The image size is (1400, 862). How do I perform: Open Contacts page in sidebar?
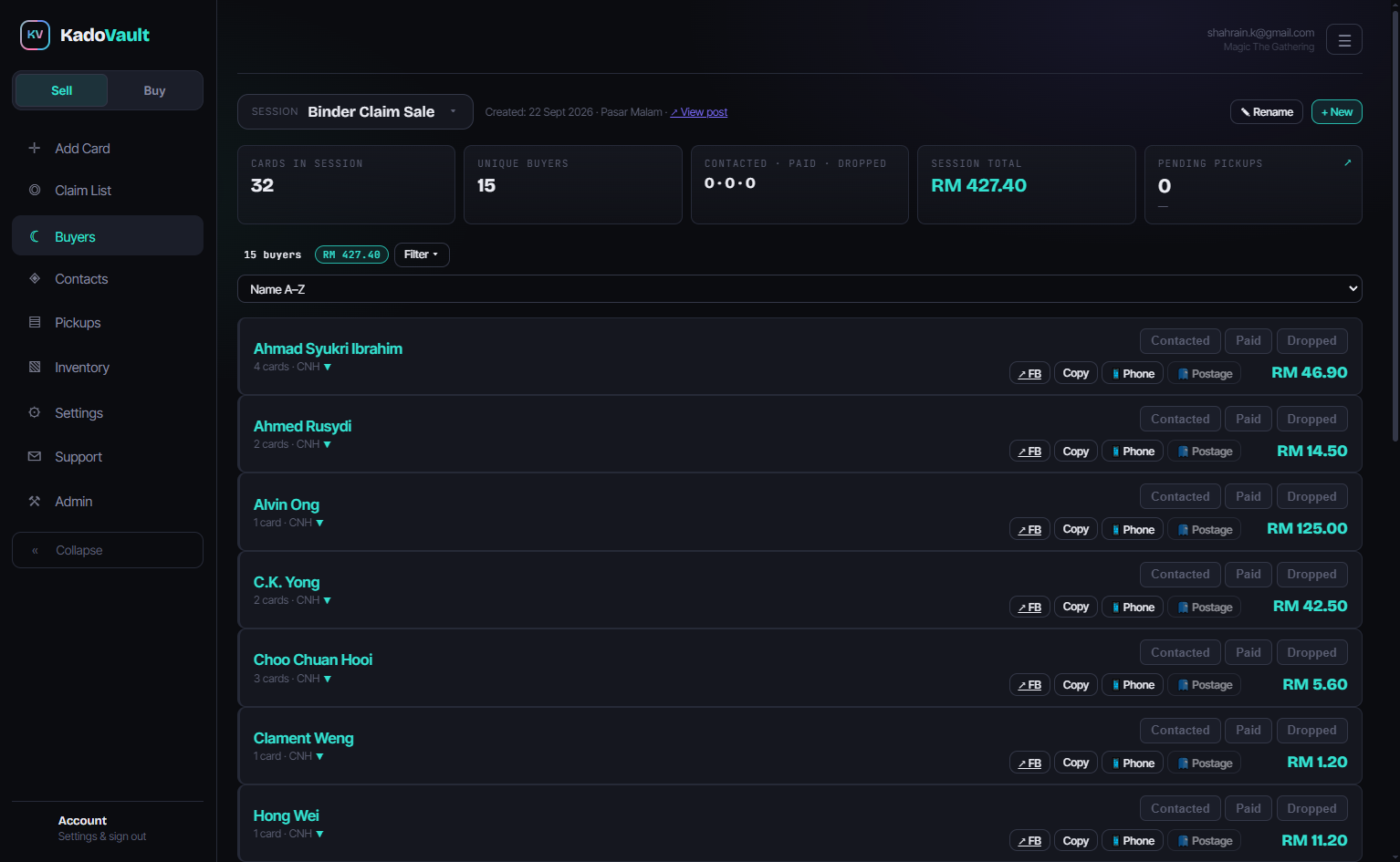click(108, 278)
